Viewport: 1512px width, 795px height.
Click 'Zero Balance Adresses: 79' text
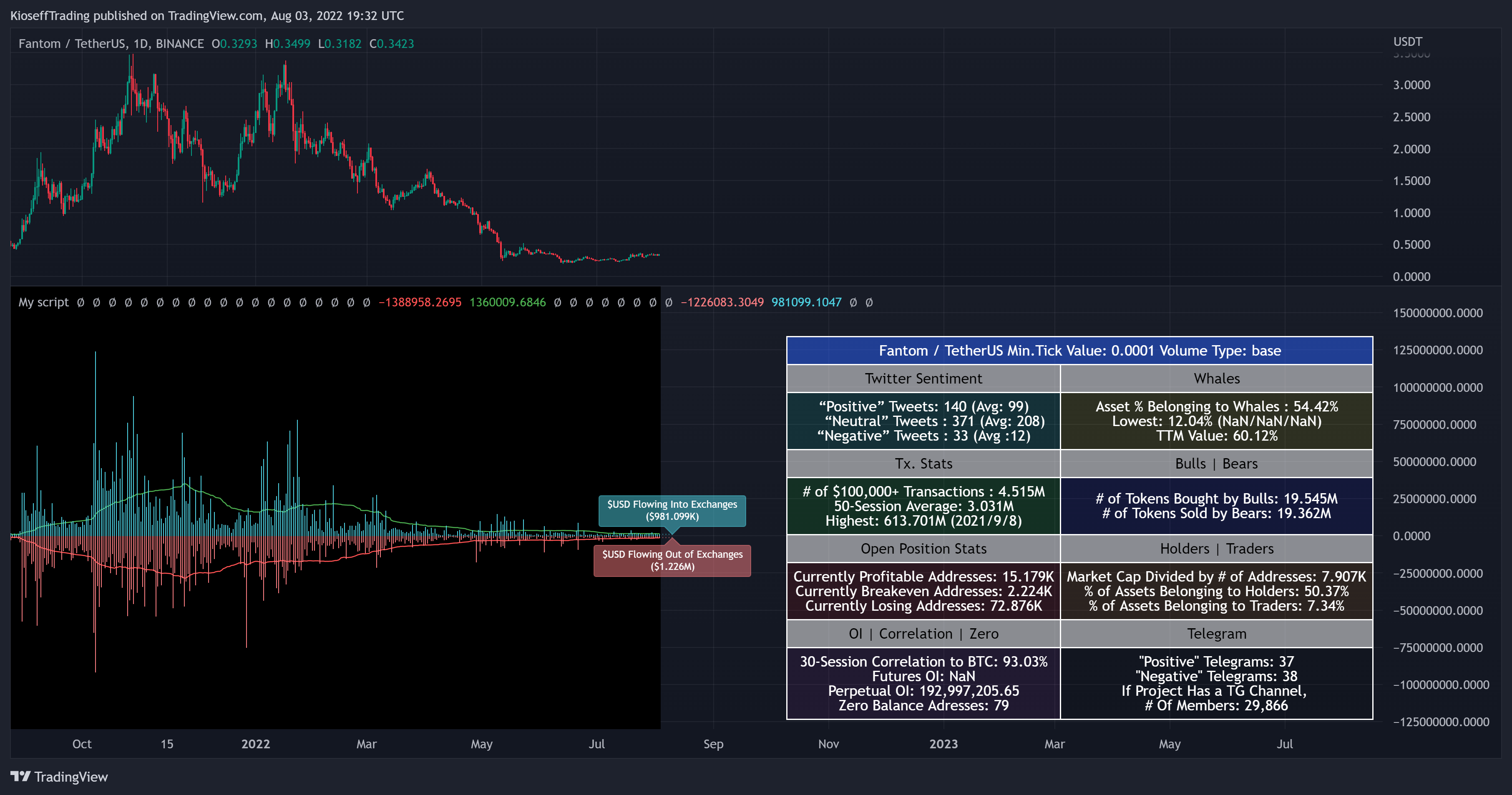pos(923,706)
